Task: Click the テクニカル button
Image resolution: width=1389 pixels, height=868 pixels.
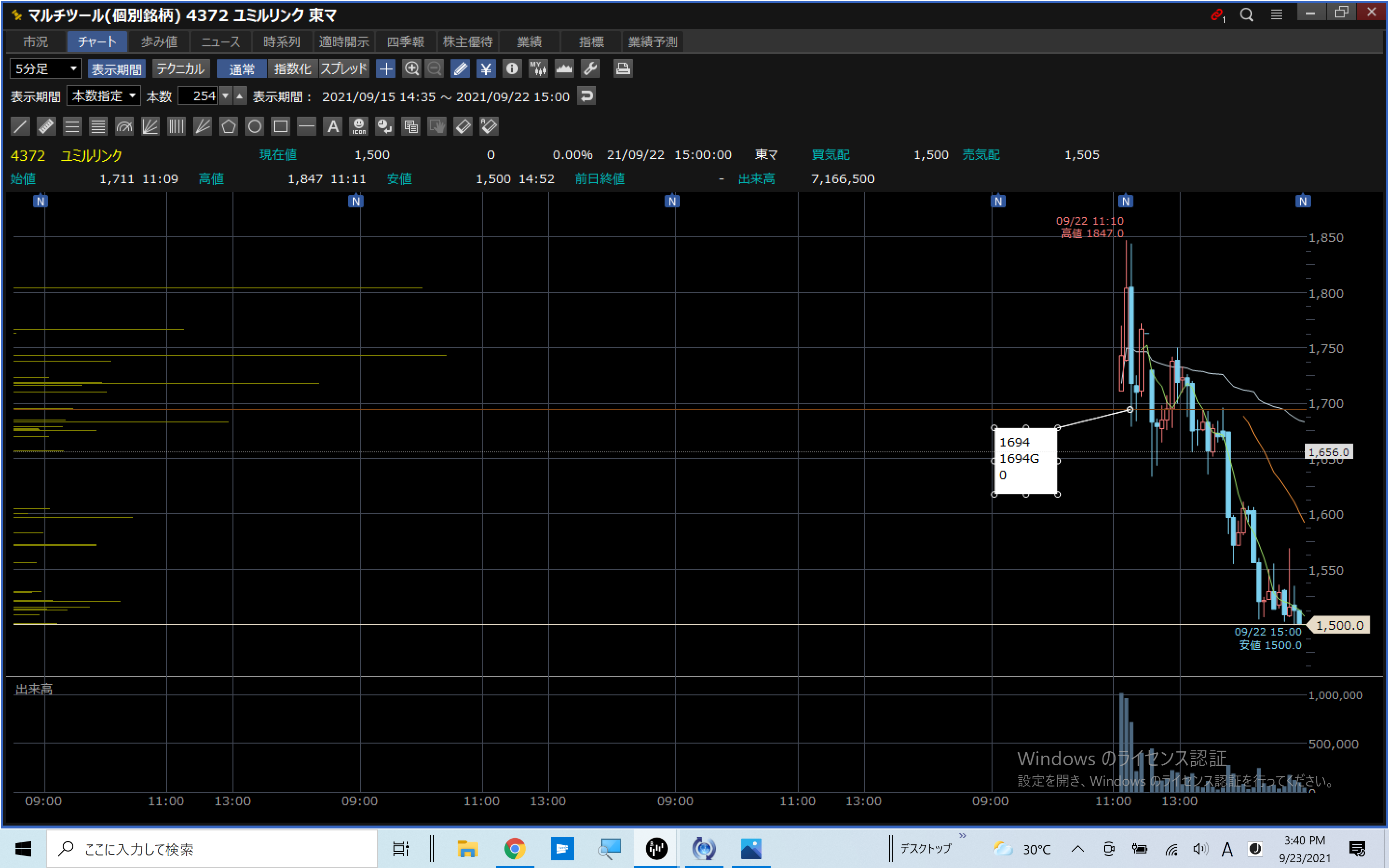Action: coord(180,69)
